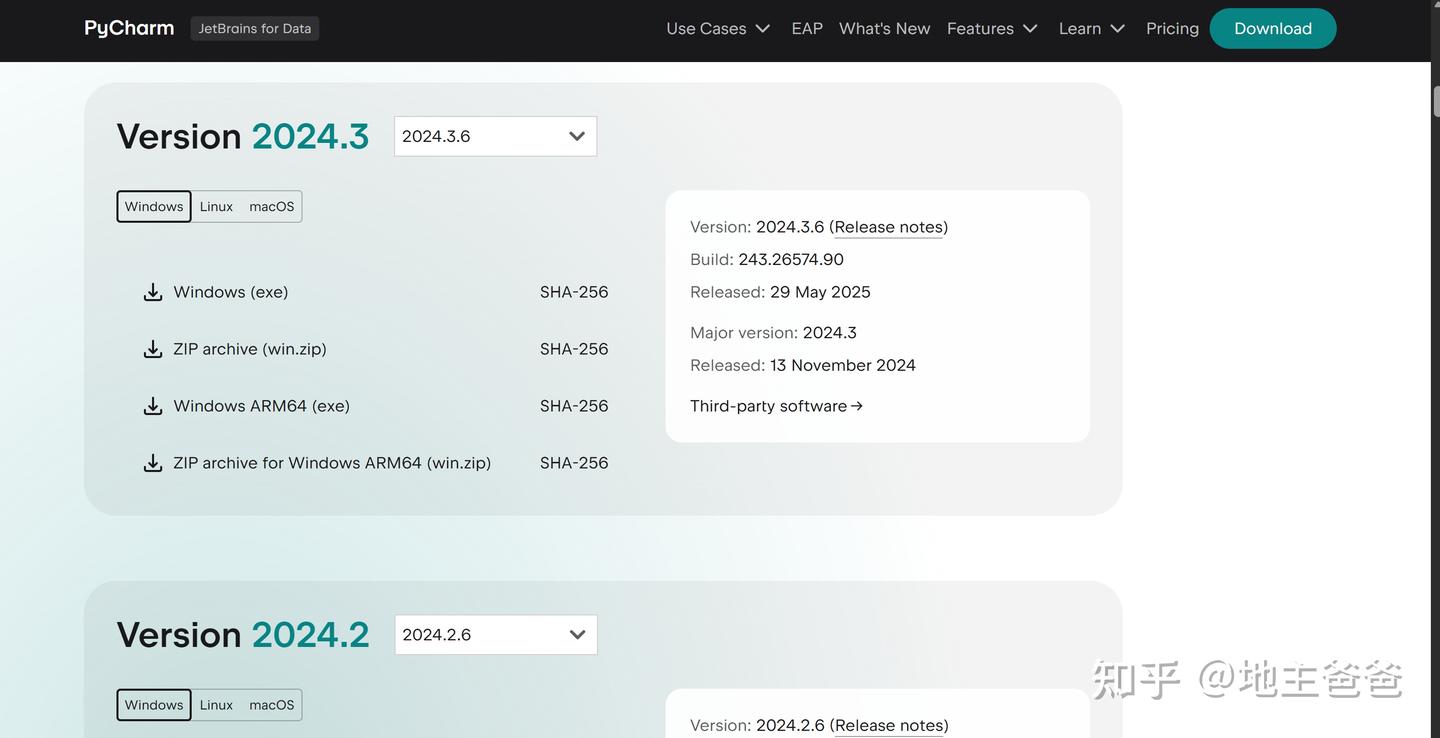
Task: Click the Download button in header
Action: pos(1273,28)
